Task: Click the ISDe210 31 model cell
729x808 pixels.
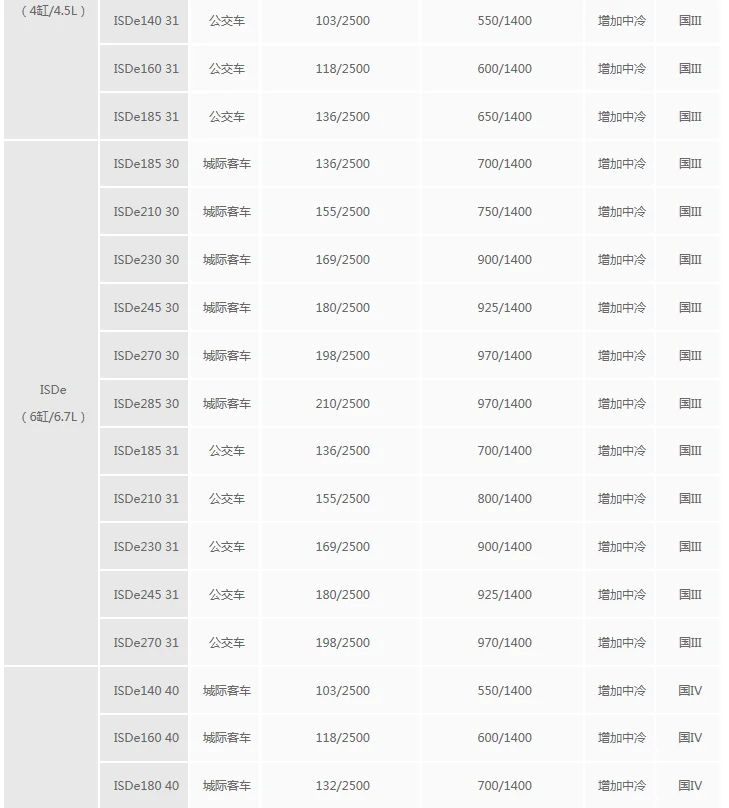Action: pos(146,499)
